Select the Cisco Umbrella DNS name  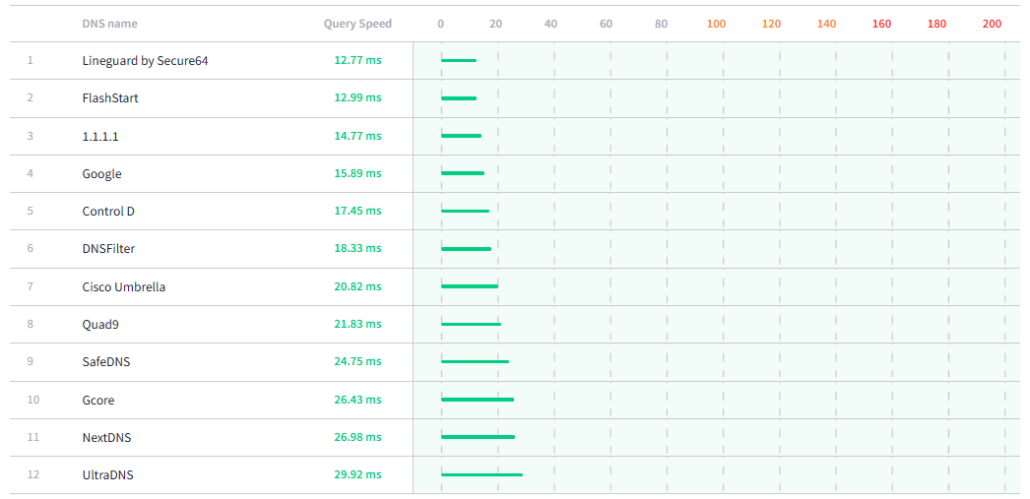[x=123, y=287]
